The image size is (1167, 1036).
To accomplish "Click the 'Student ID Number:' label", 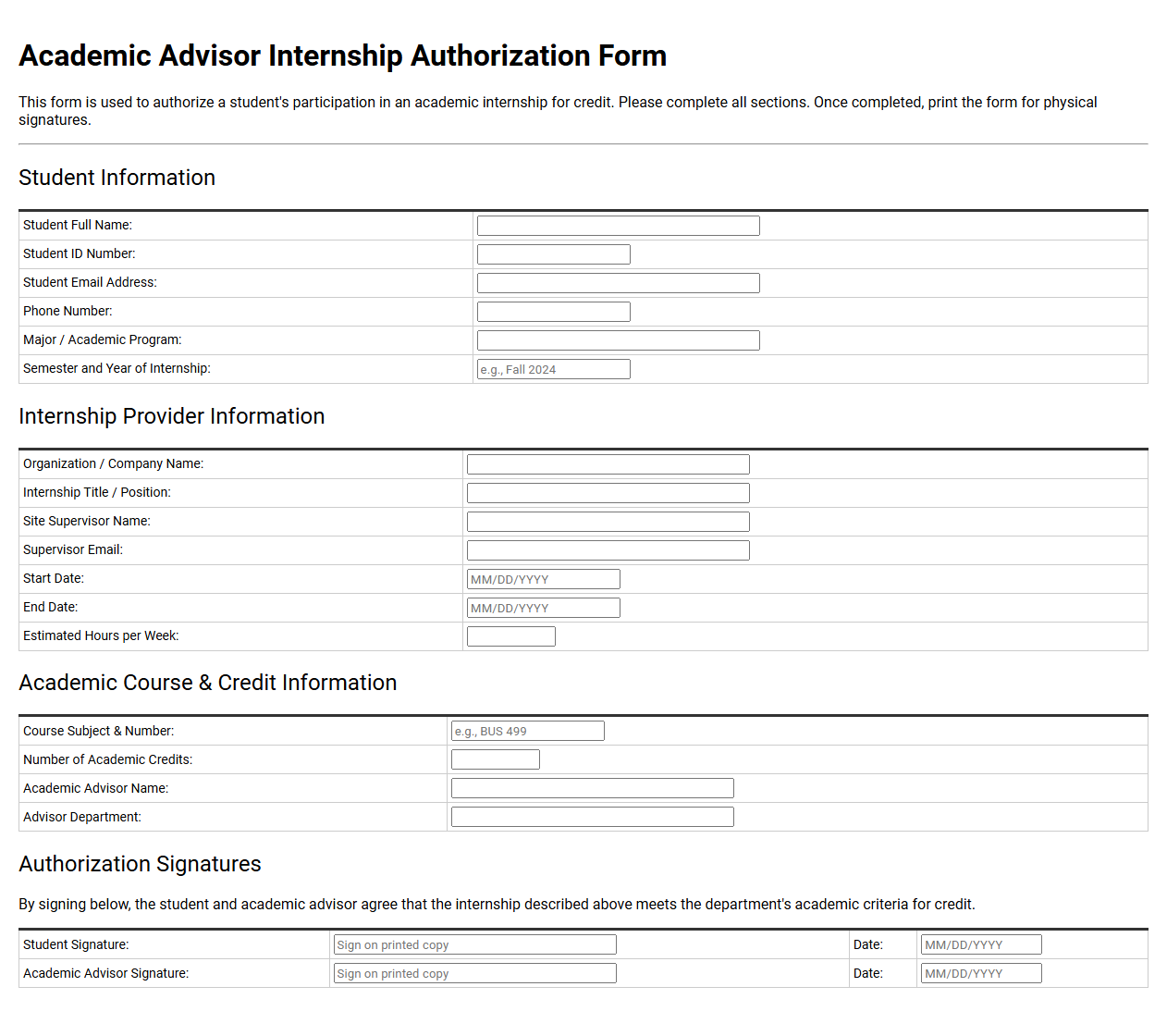I will (80, 253).
